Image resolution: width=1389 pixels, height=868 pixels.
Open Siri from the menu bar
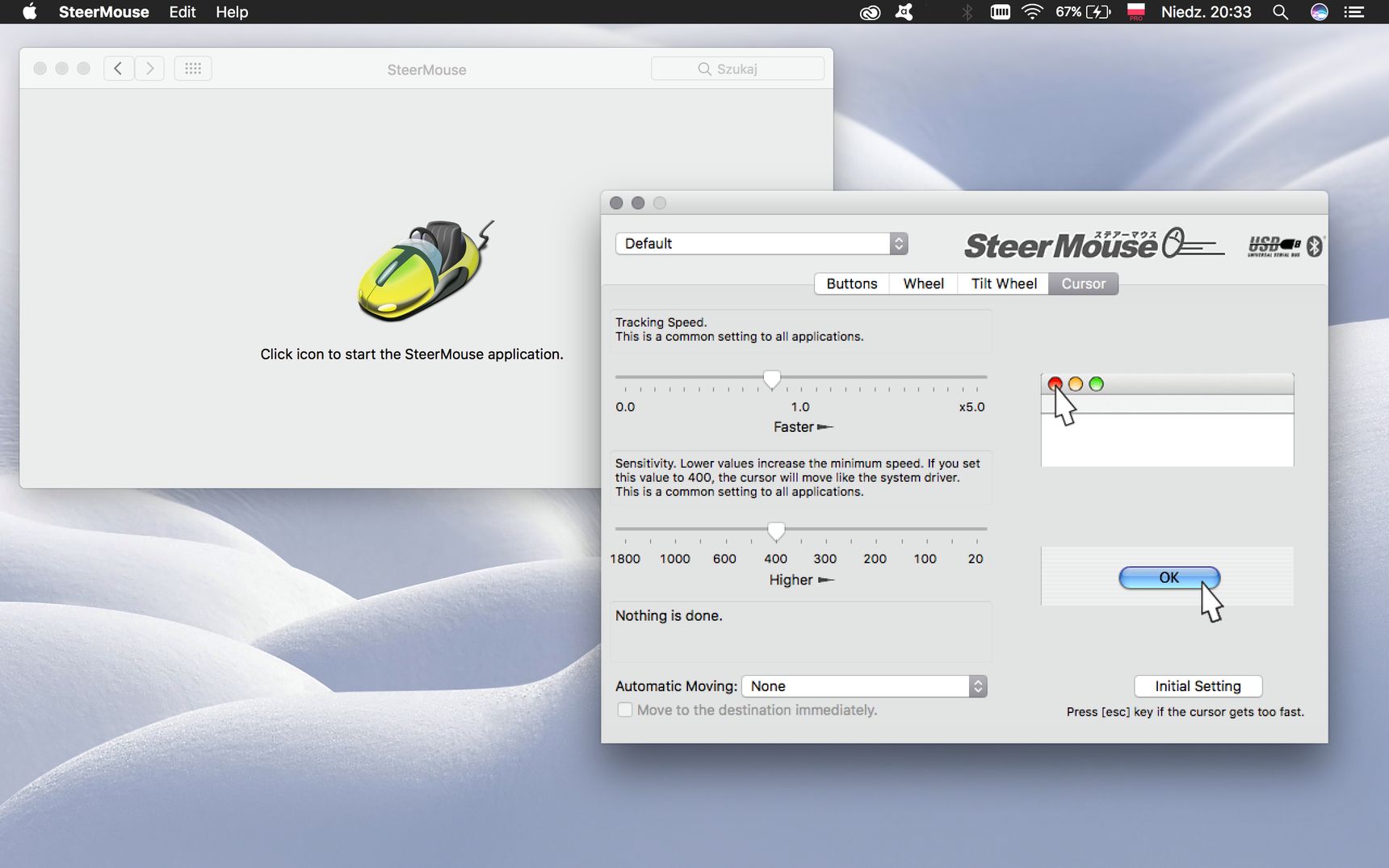(x=1319, y=12)
